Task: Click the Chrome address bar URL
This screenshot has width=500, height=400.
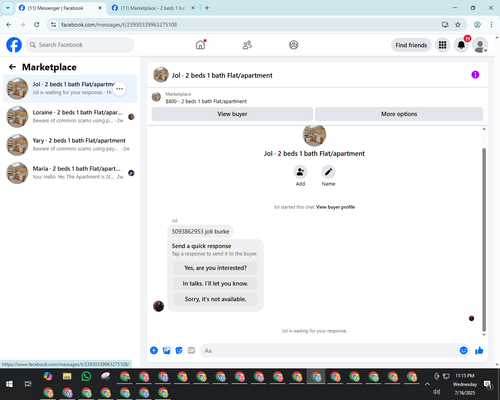Action: tap(119, 25)
